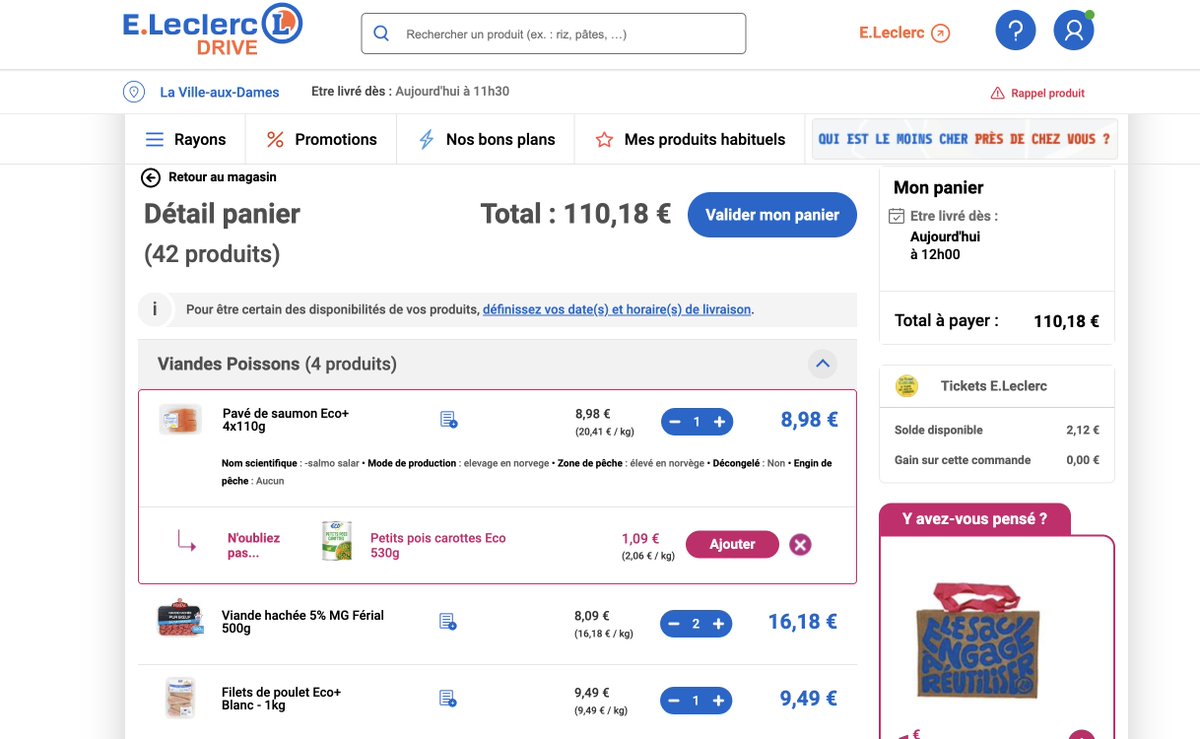The height and width of the screenshot is (739, 1200).
Task: Open Mes produits habituels
Action: [690, 139]
